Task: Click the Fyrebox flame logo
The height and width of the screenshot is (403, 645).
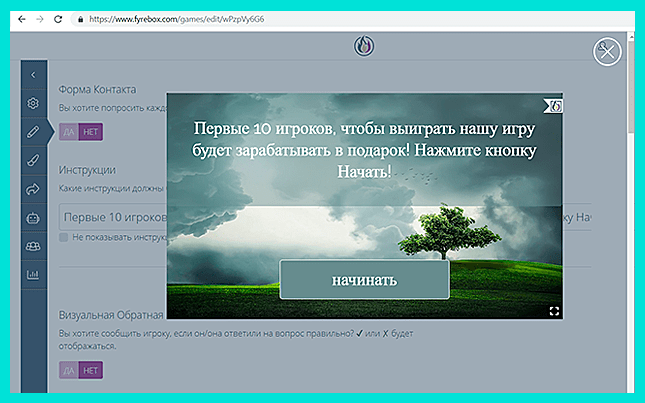Action: pyautogui.click(x=364, y=46)
